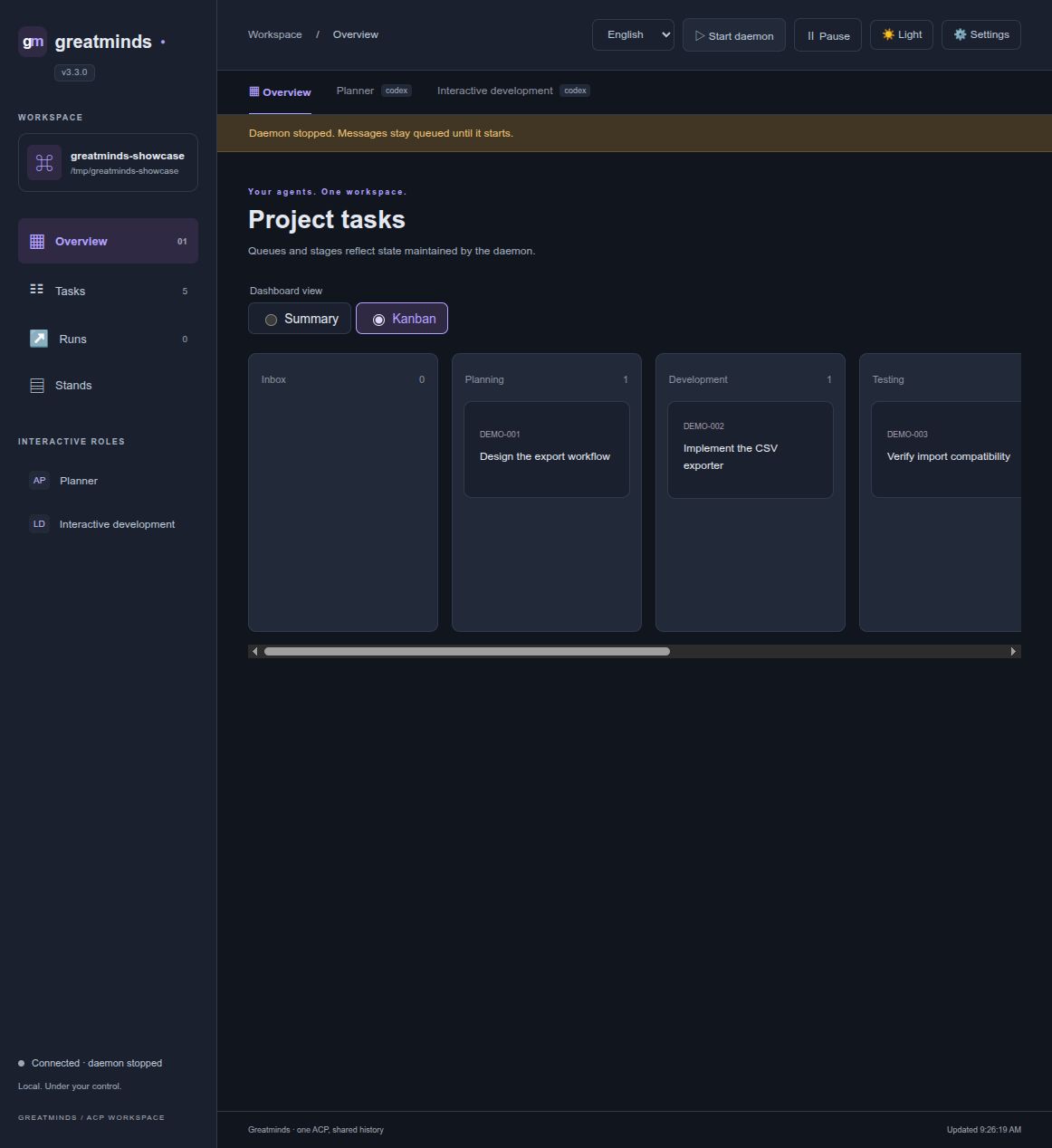This screenshot has height=1148, width=1052.
Task: Switch to Light theme button
Action: tap(902, 34)
